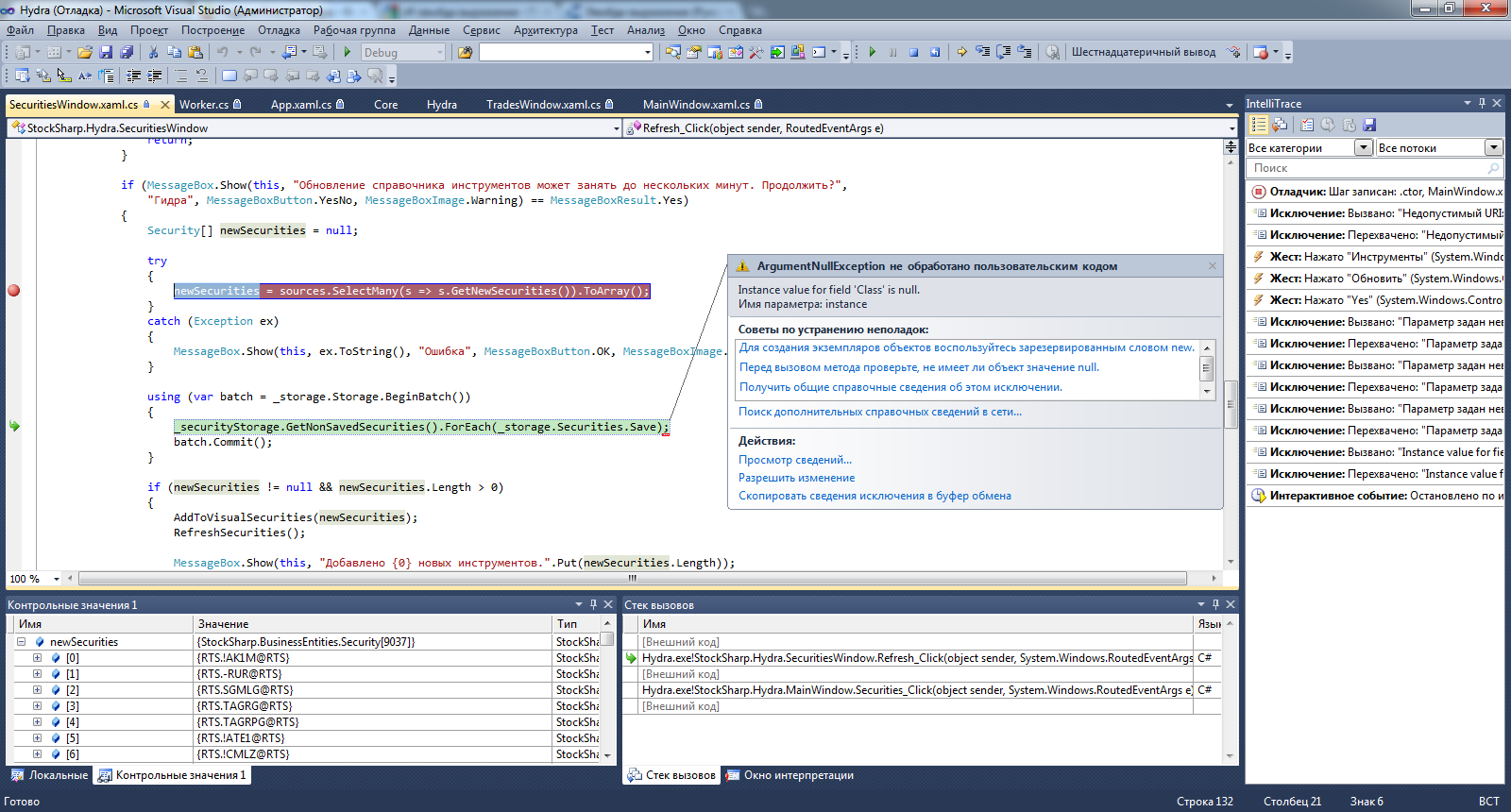Viewport: 1511px width, 812px height.
Task: Switch to Окно интерпретации tab
Action: click(789, 775)
